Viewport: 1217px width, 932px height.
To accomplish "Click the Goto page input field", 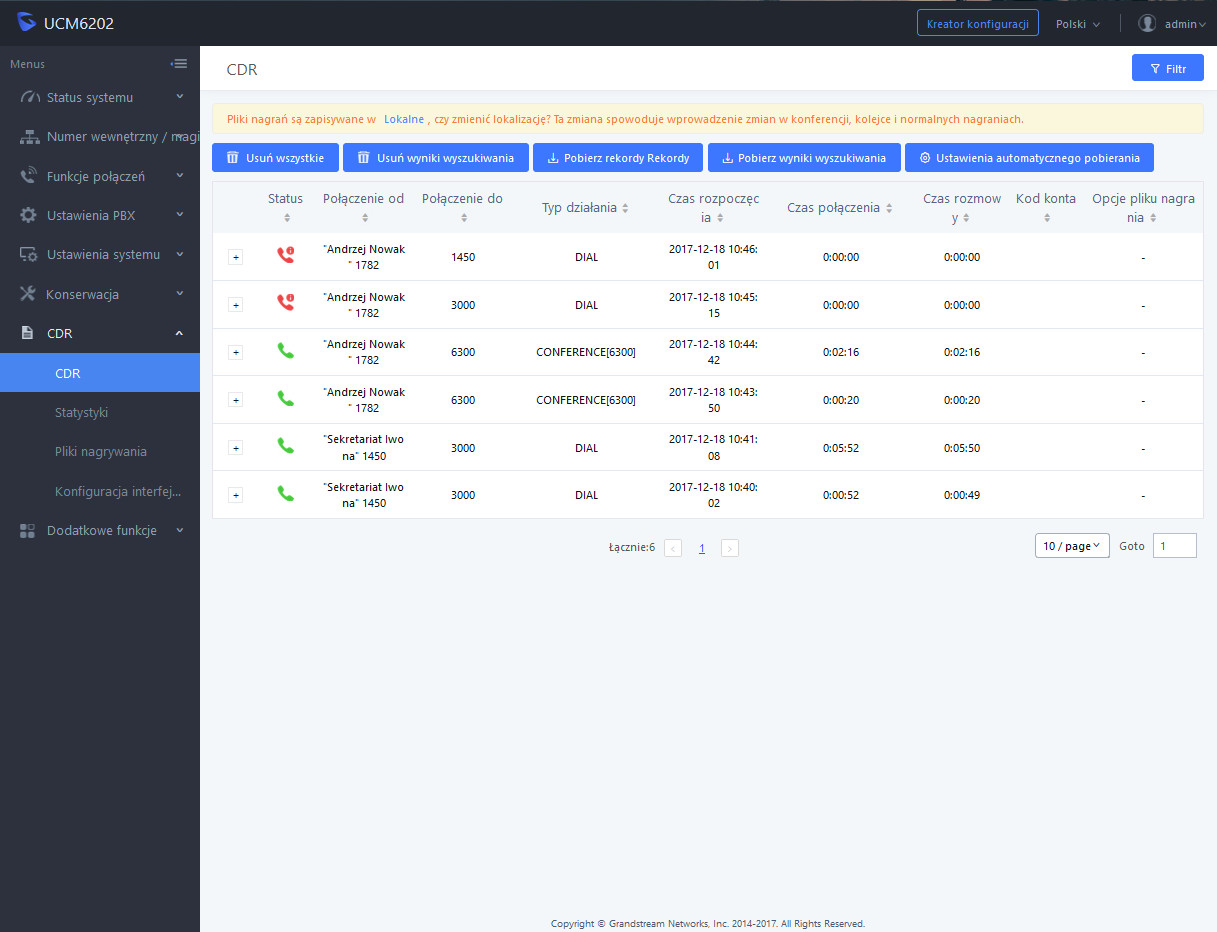I will (x=1174, y=545).
